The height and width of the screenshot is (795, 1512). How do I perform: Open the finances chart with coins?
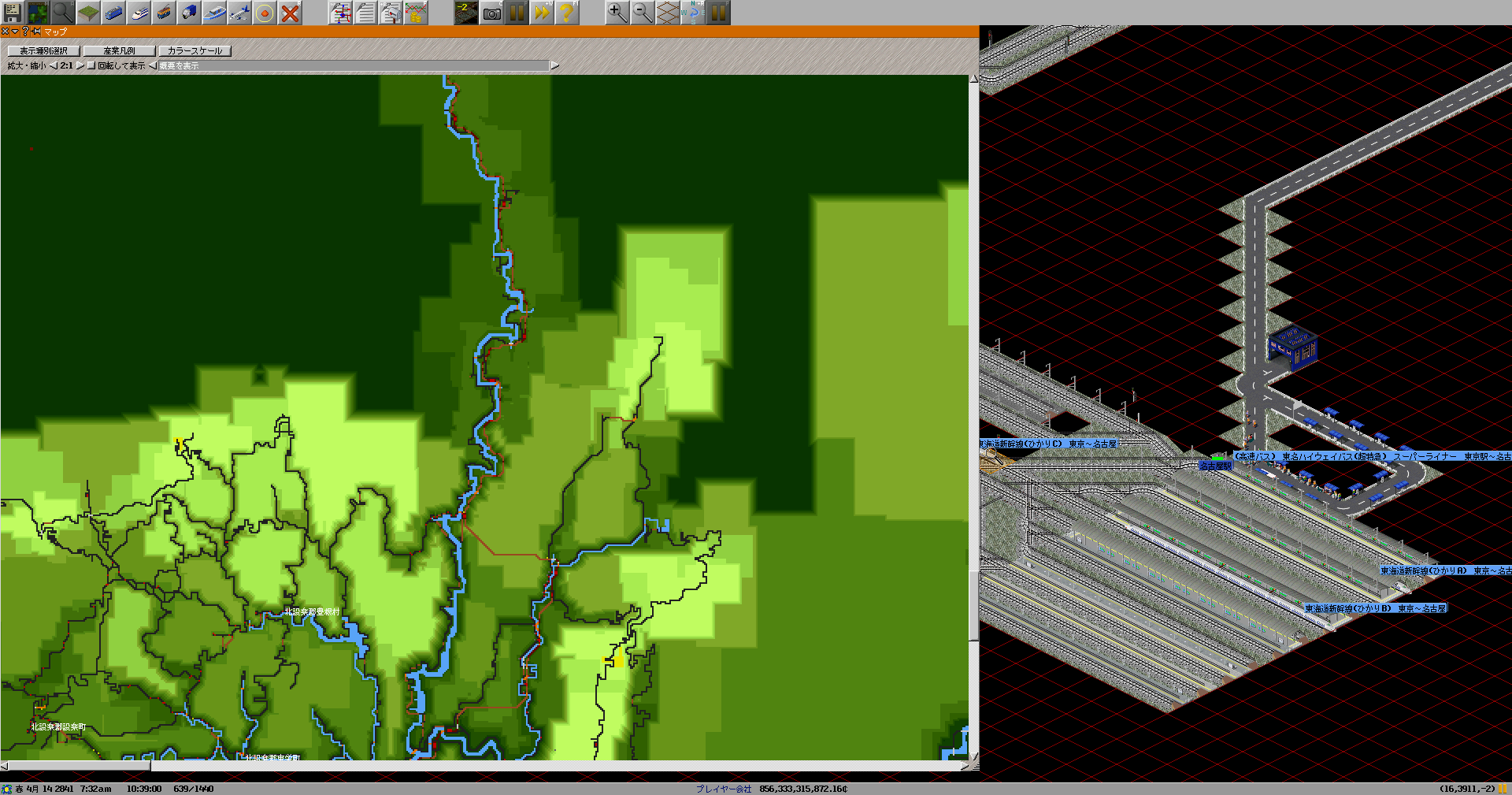[x=416, y=13]
